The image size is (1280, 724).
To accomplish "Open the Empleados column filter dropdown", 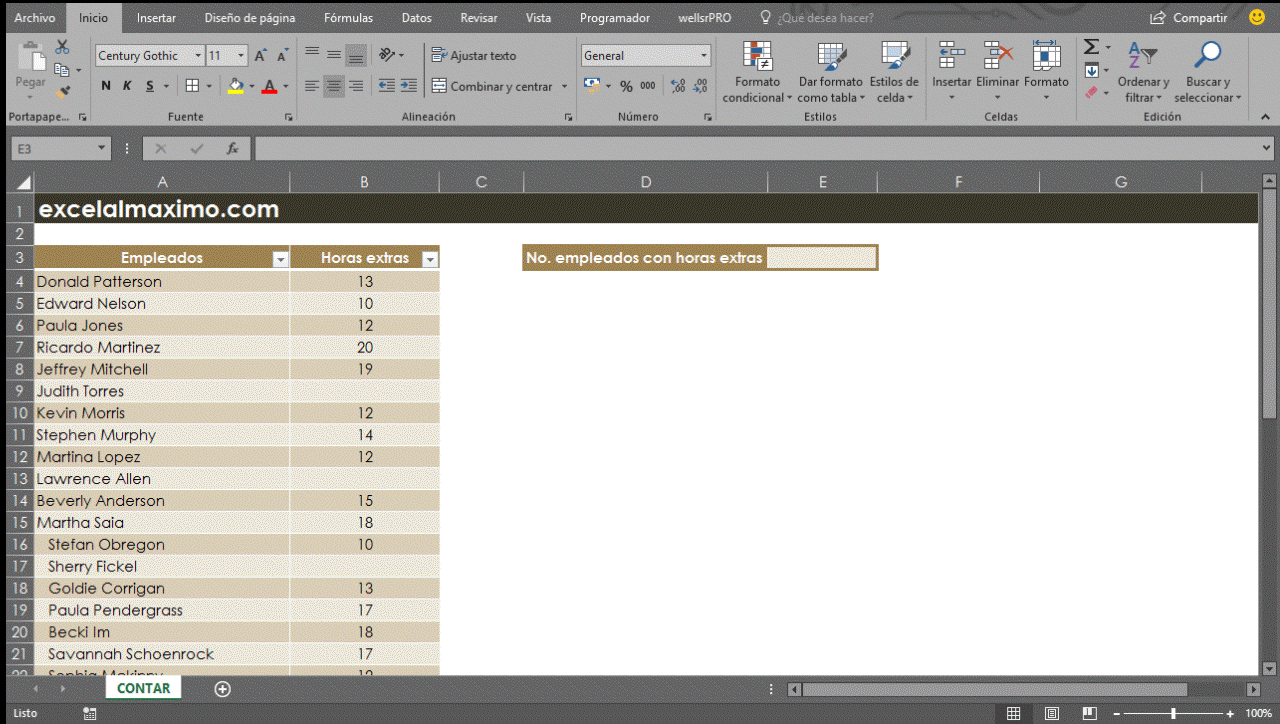I will click(279, 258).
